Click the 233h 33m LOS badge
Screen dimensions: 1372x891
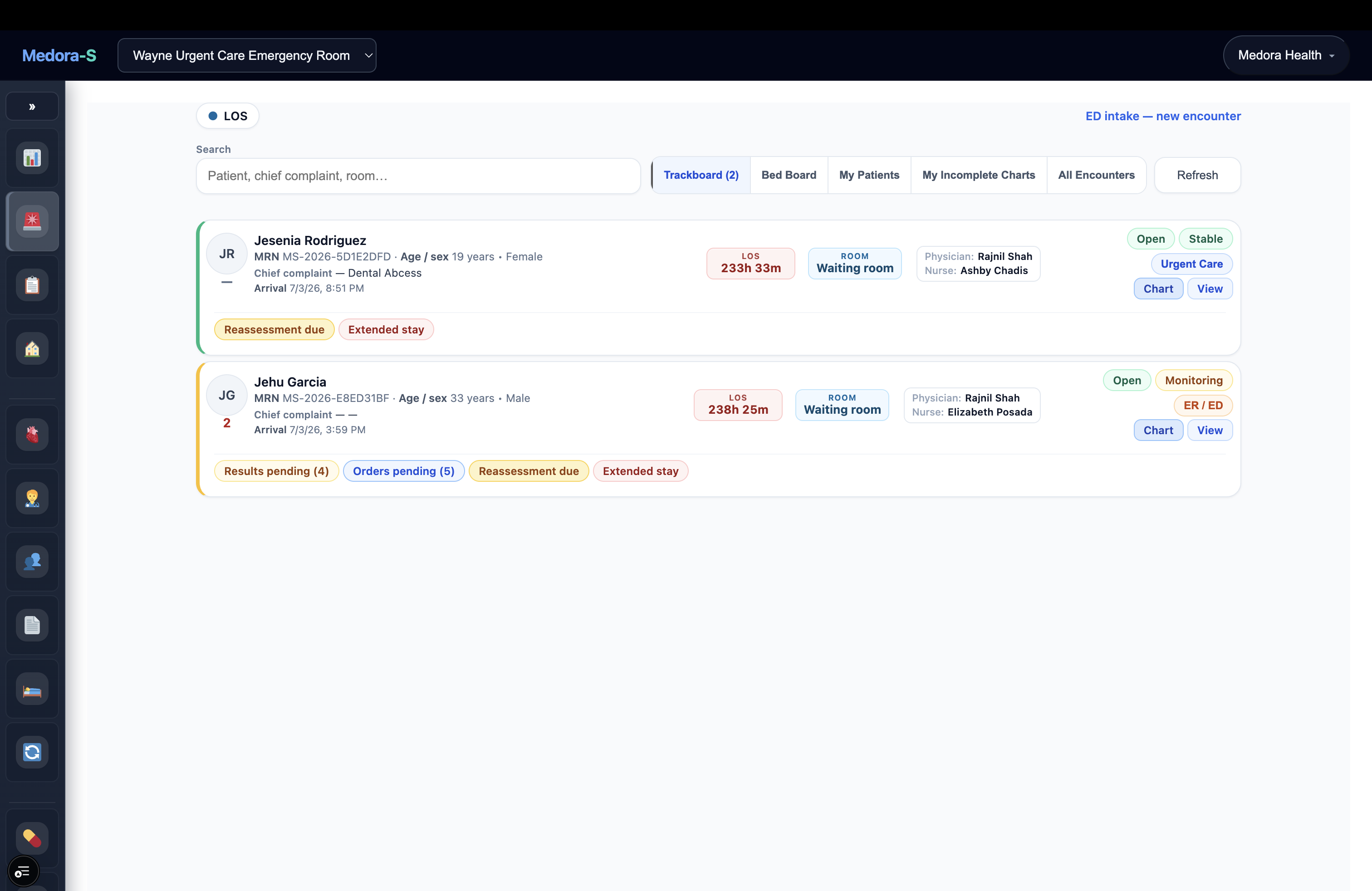[x=750, y=264]
